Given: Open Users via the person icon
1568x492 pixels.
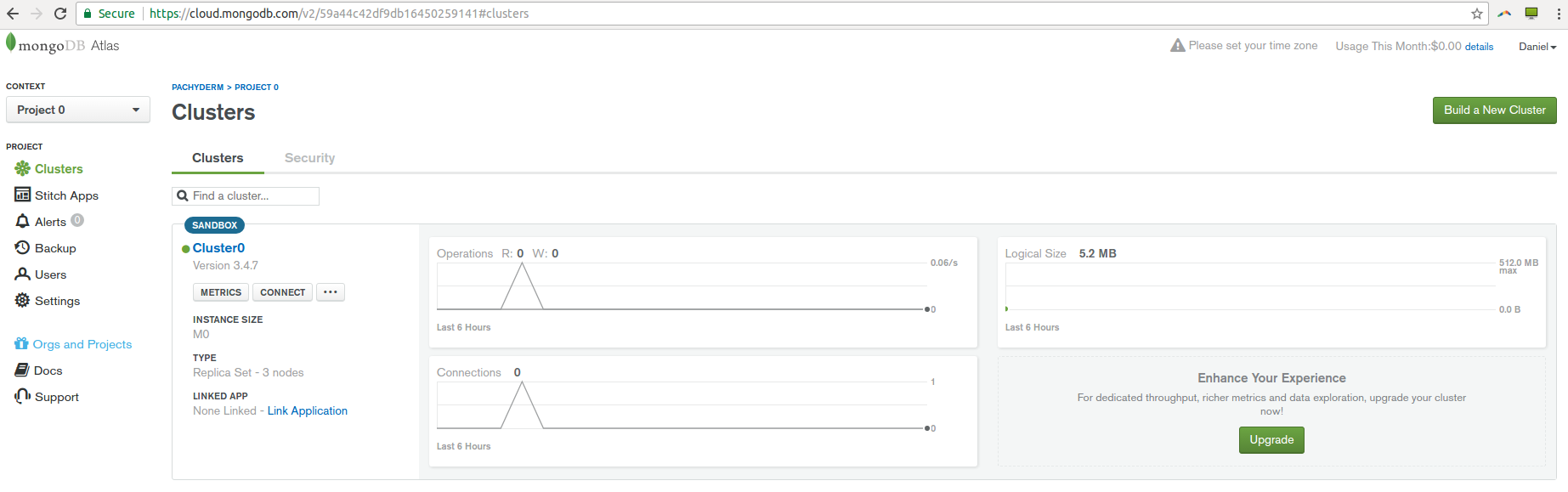Looking at the screenshot, I should tap(22, 274).
